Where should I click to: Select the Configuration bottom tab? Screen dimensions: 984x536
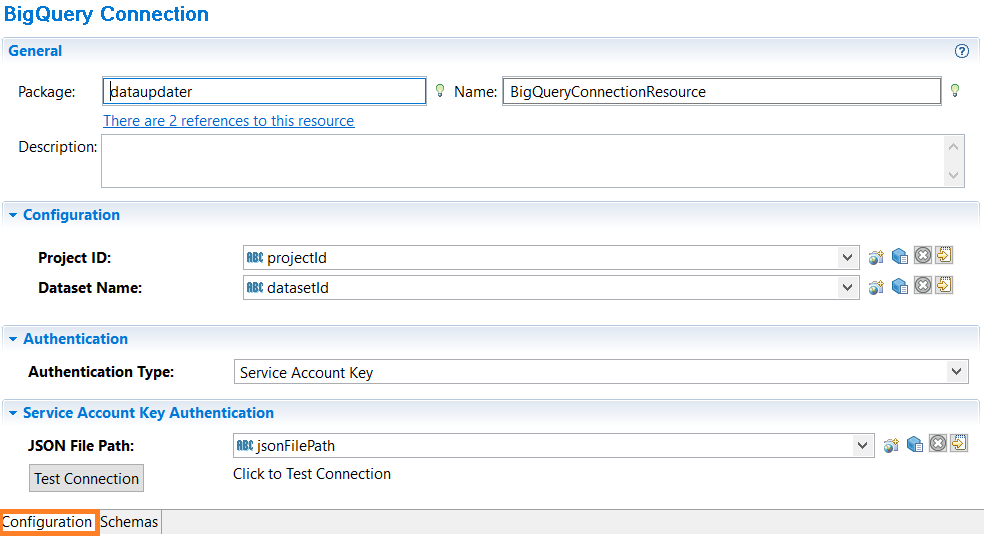click(x=47, y=522)
